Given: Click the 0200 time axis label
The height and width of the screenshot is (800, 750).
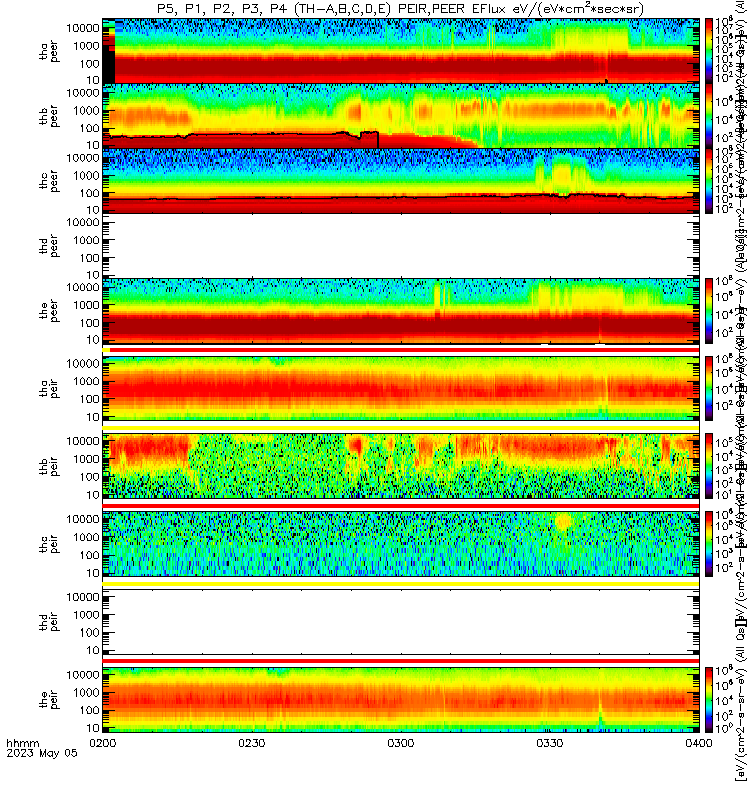Looking at the screenshot, I should 103,743.
